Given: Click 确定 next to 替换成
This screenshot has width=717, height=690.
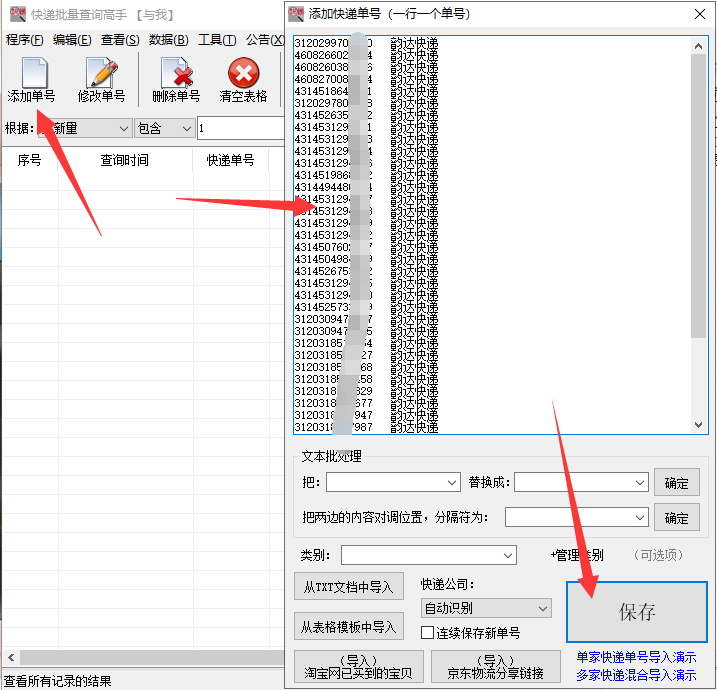Looking at the screenshot, I should coord(676,482).
